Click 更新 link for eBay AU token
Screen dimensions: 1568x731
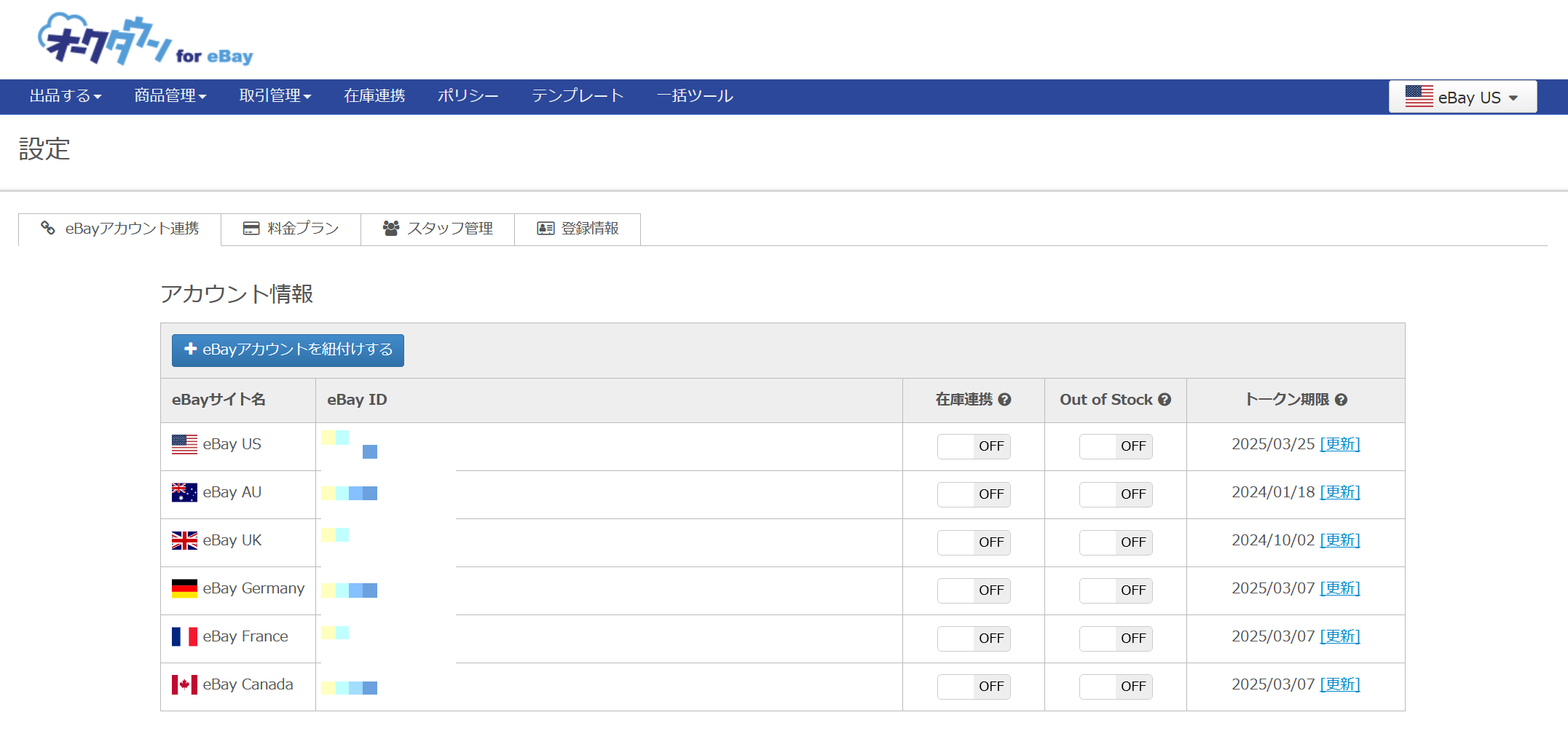coord(1340,492)
